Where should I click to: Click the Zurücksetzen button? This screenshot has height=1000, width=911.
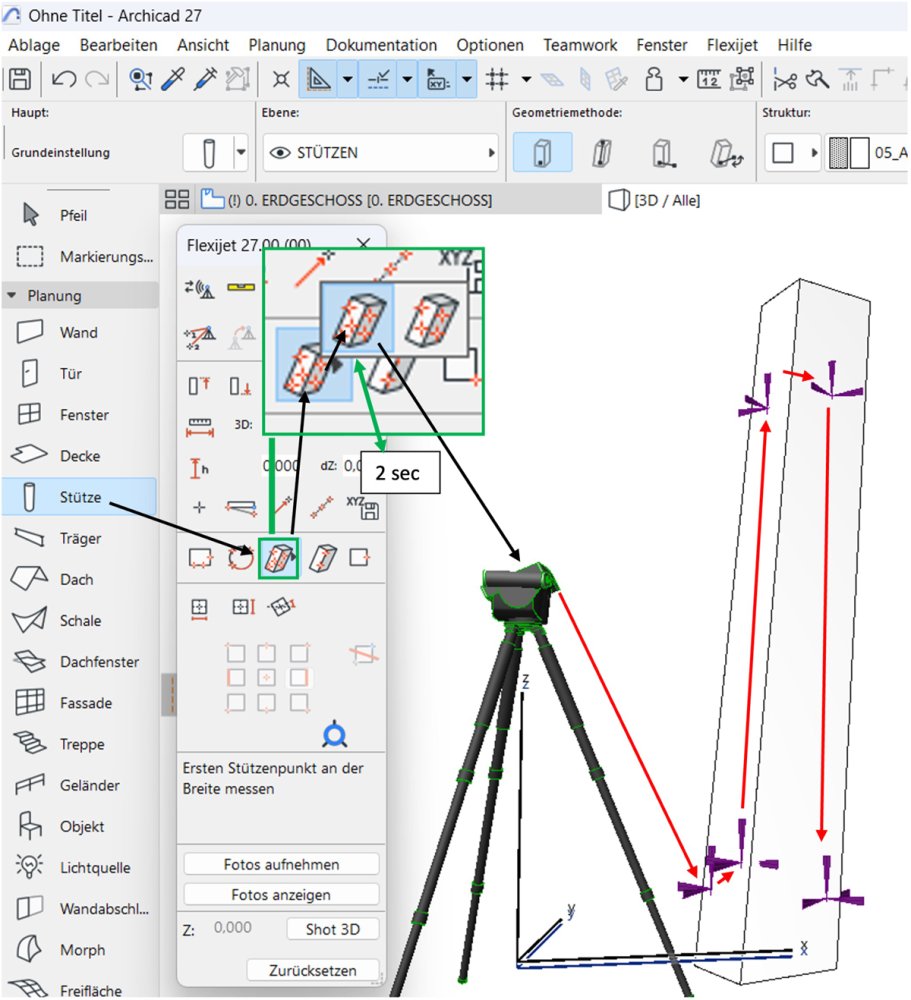[313, 970]
